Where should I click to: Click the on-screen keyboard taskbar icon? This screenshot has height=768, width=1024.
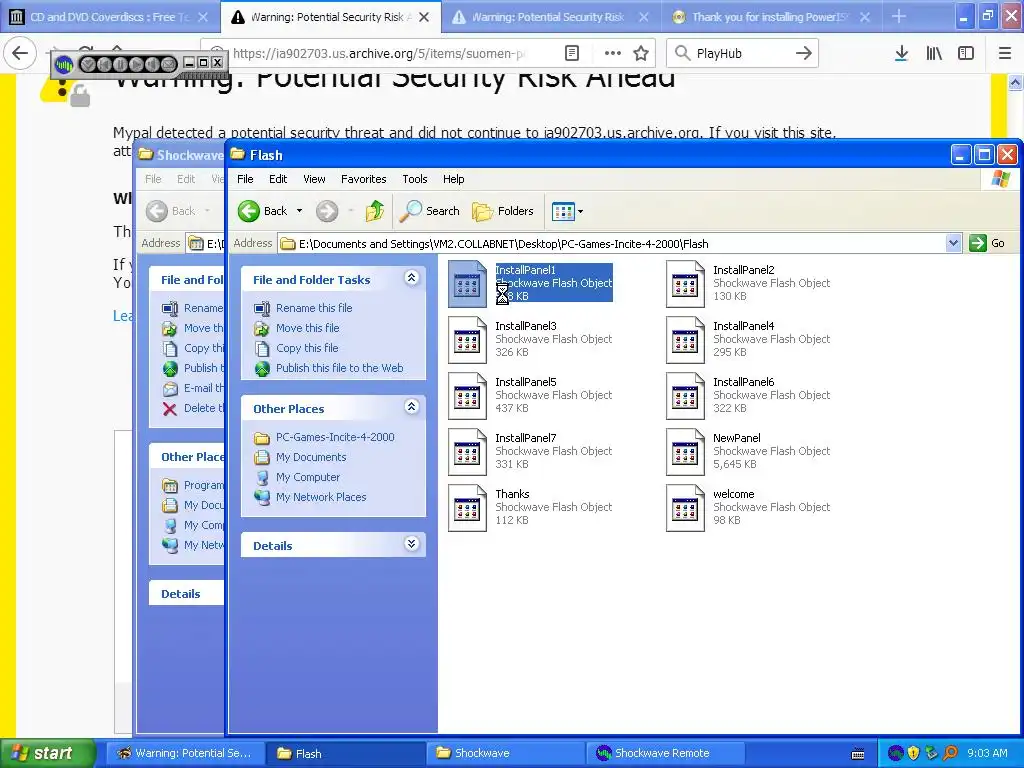[x=858, y=754]
